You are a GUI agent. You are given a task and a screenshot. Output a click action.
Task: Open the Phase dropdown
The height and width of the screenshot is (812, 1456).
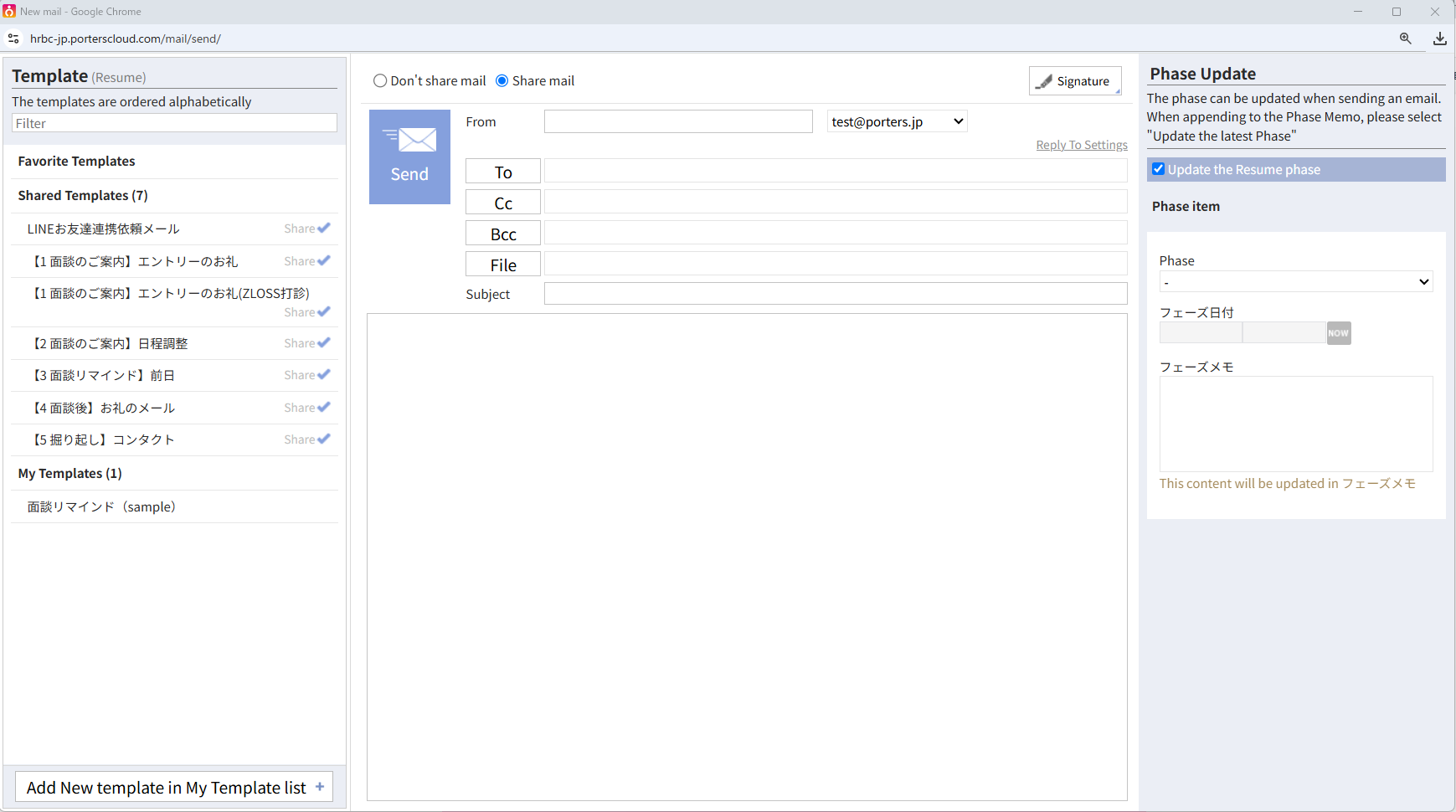(x=1296, y=281)
